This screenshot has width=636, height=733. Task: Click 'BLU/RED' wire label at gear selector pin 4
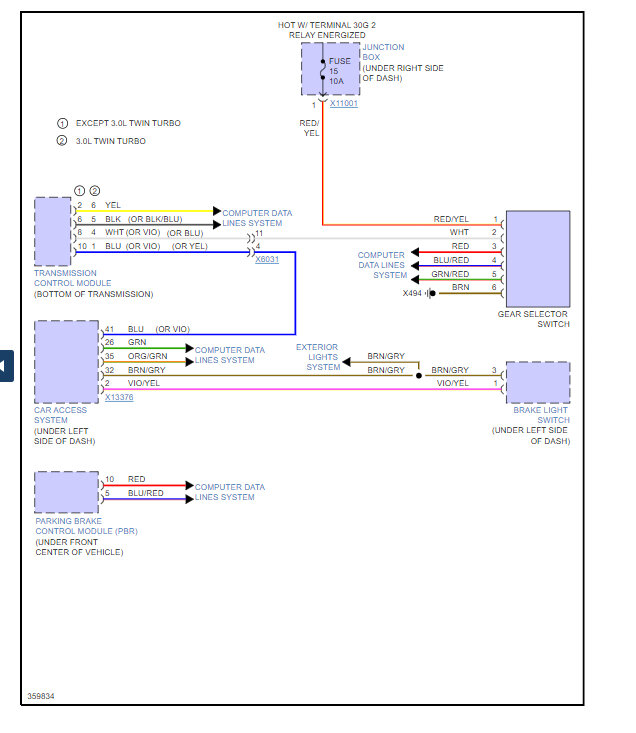(x=451, y=260)
